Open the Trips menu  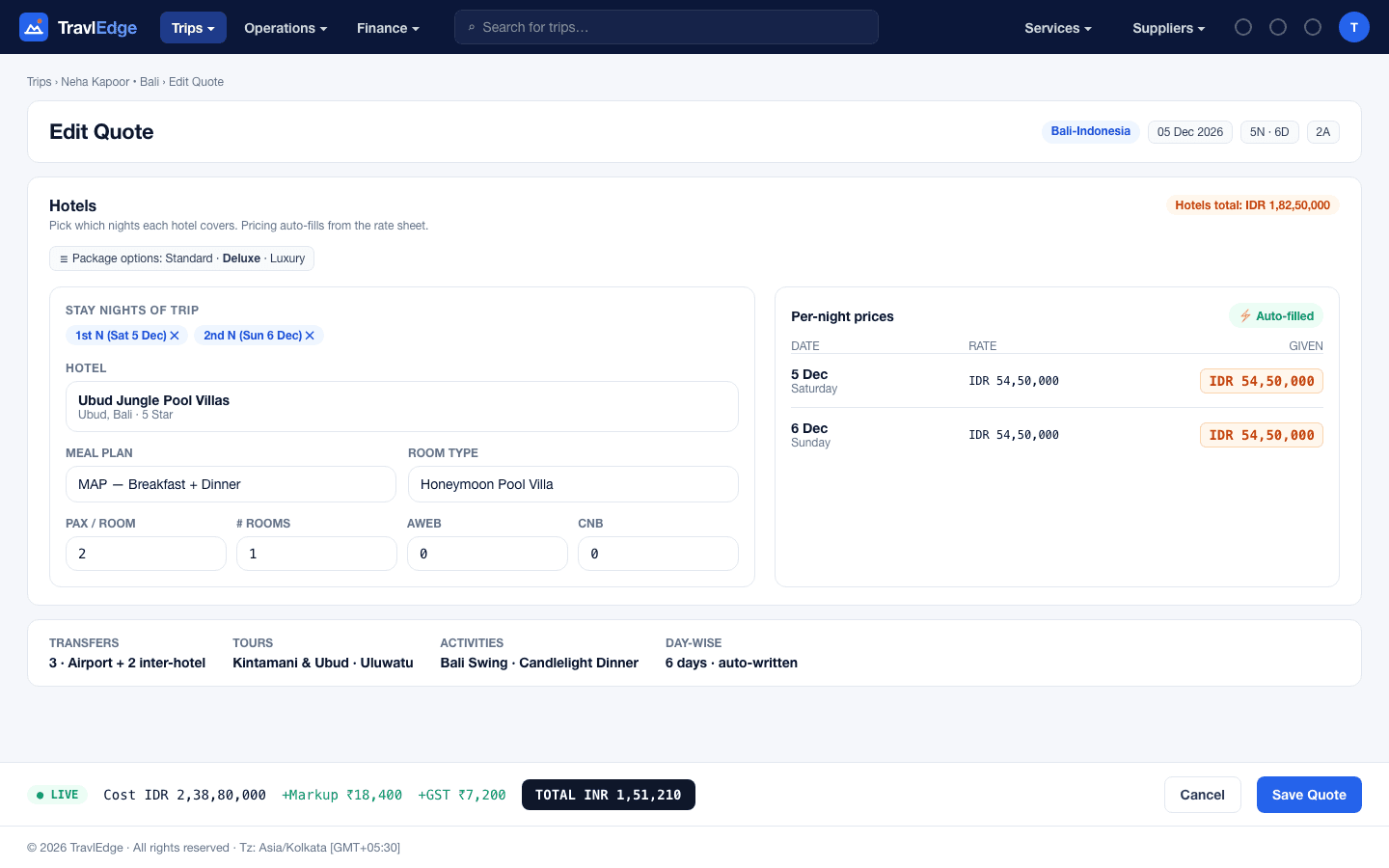193,28
